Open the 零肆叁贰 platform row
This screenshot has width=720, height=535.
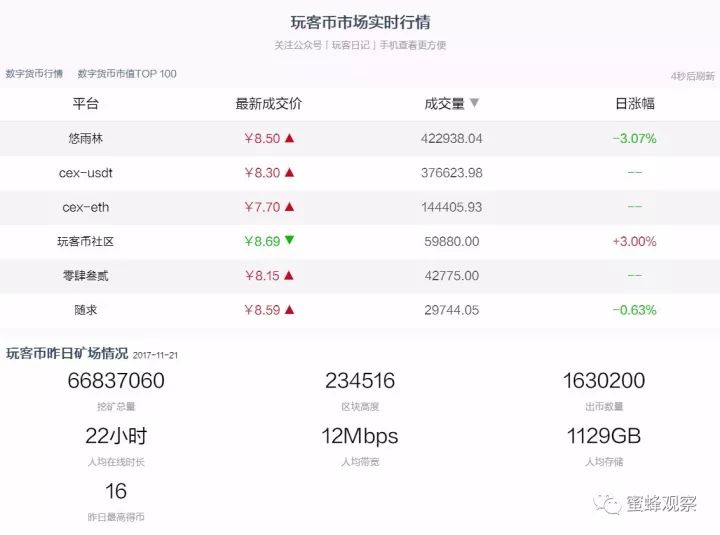(360, 276)
